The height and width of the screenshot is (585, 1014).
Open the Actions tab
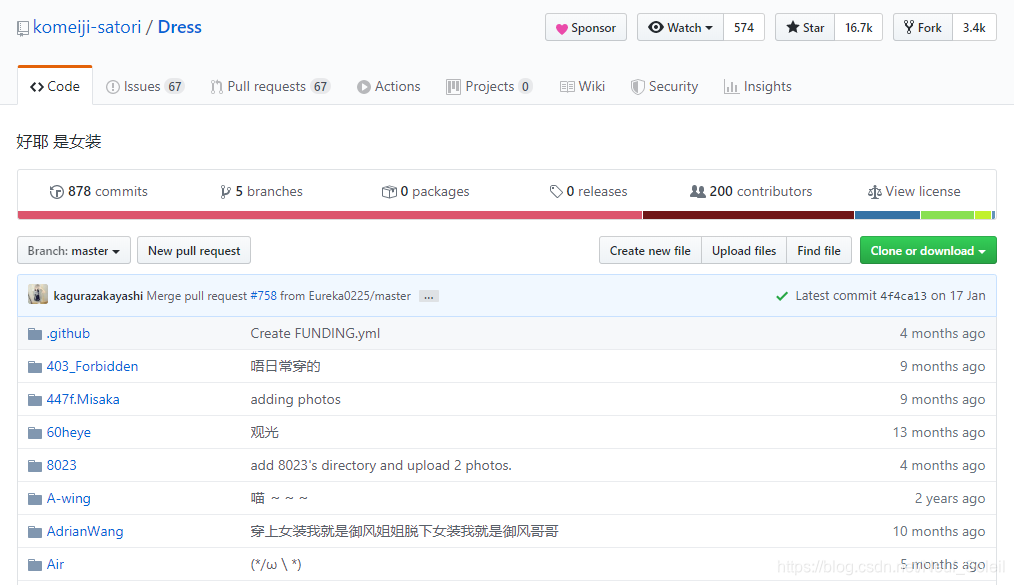pos(389,87)
